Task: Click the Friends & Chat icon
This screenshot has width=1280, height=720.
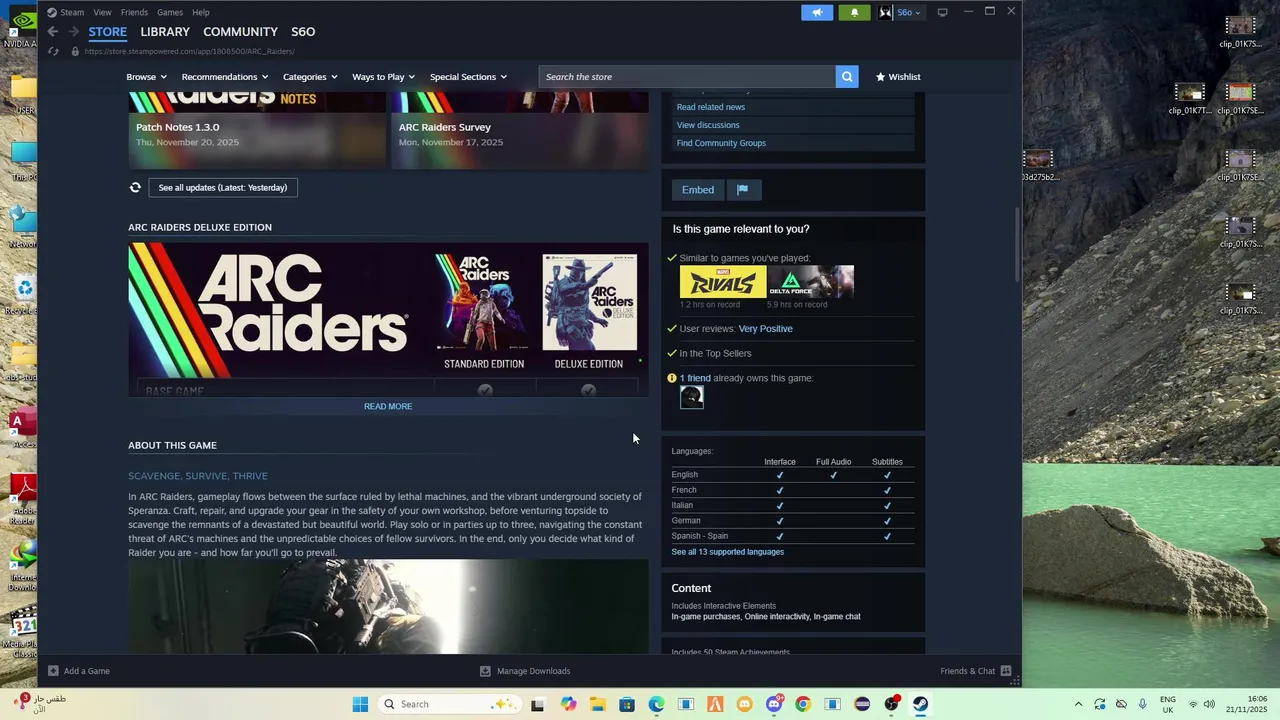Action: pyautogui.click(x=1006, y=671)
